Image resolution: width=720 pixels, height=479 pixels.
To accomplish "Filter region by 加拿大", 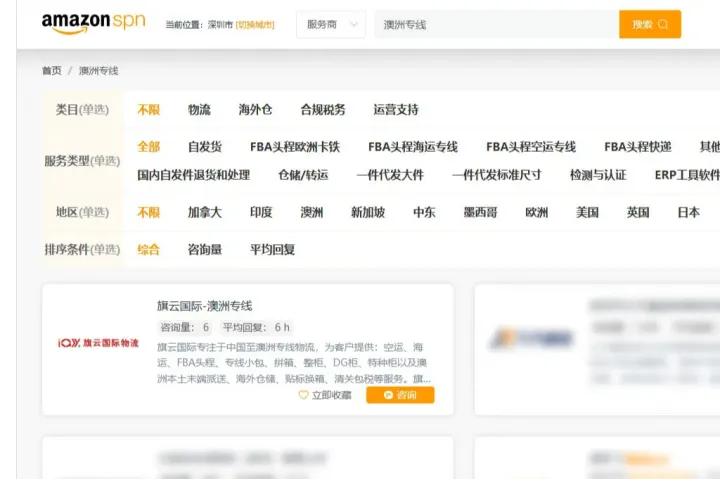I will pos(205,213).
